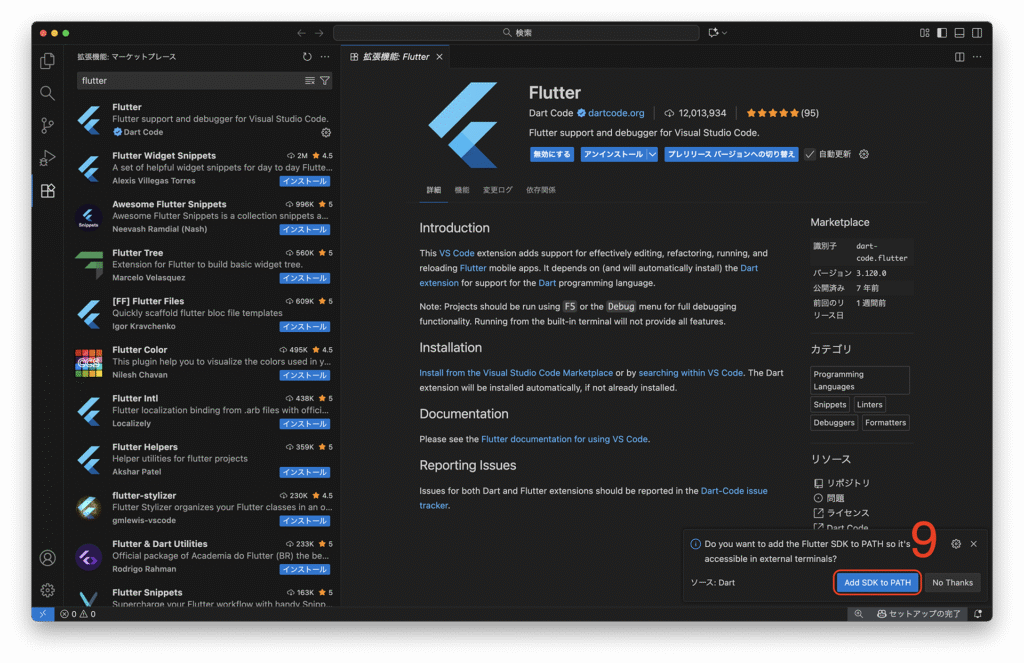This screenshot has height=663, width=1024.
Task: Open the dartcode.org publisher link
Action: pyautogui.click(x=616, y=113)
